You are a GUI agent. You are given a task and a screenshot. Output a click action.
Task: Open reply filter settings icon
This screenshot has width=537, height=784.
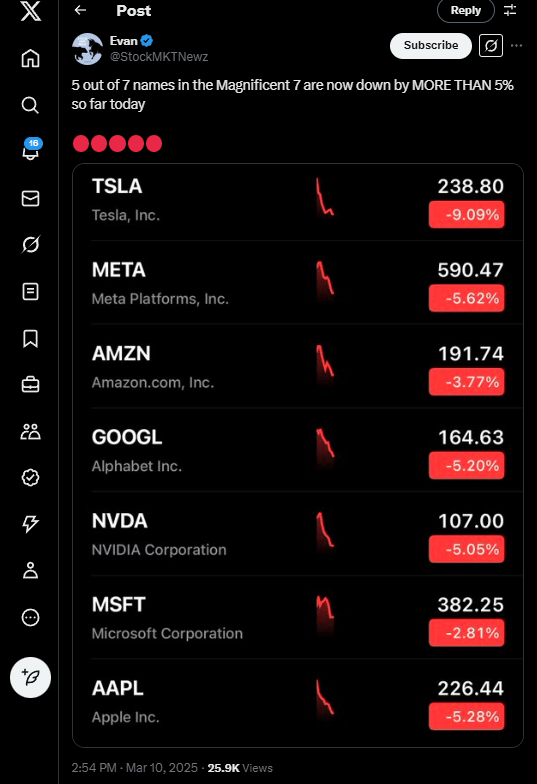point(510,10)
